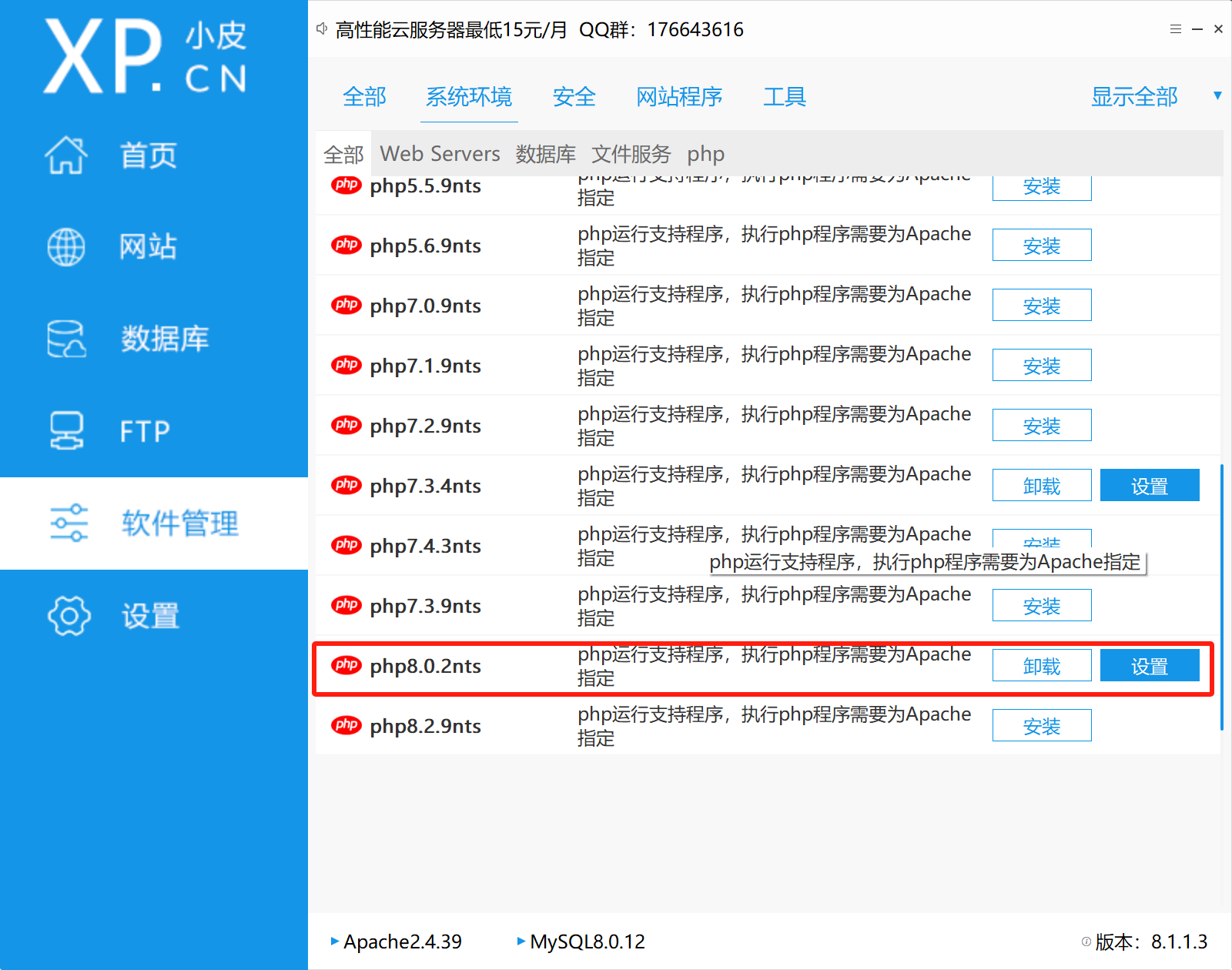Switch to the 系统环境 tab
Image resolution: width=1232 pixels, height=970 pixels.
point(469,97)
